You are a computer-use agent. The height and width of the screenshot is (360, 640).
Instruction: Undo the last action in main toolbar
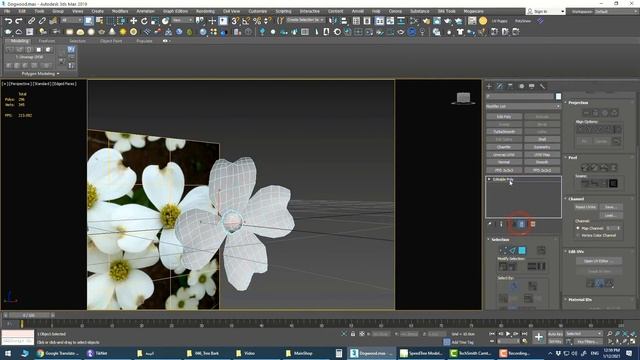(x=8, y=20)
